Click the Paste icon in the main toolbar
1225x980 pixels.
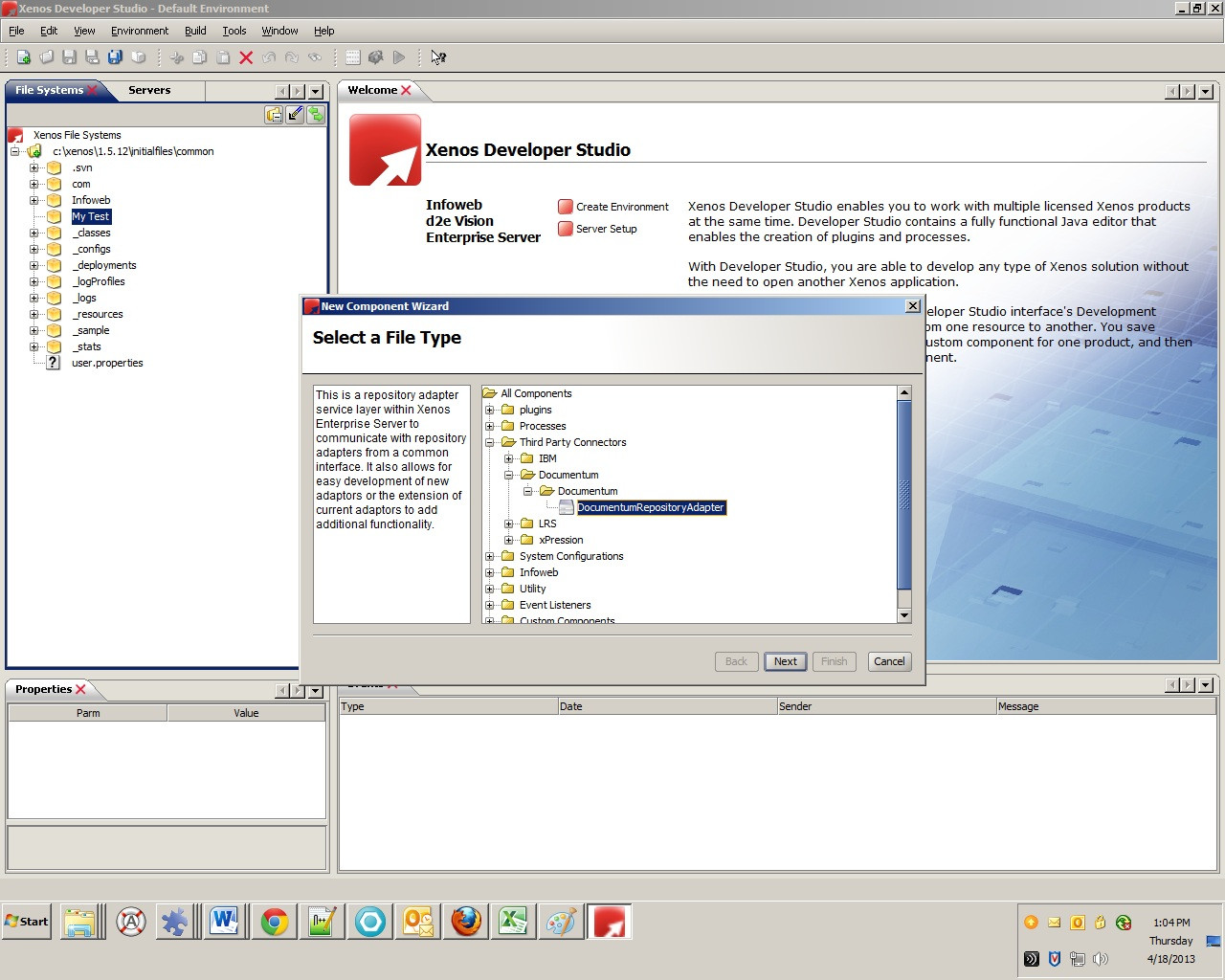[x=223, y=56]
